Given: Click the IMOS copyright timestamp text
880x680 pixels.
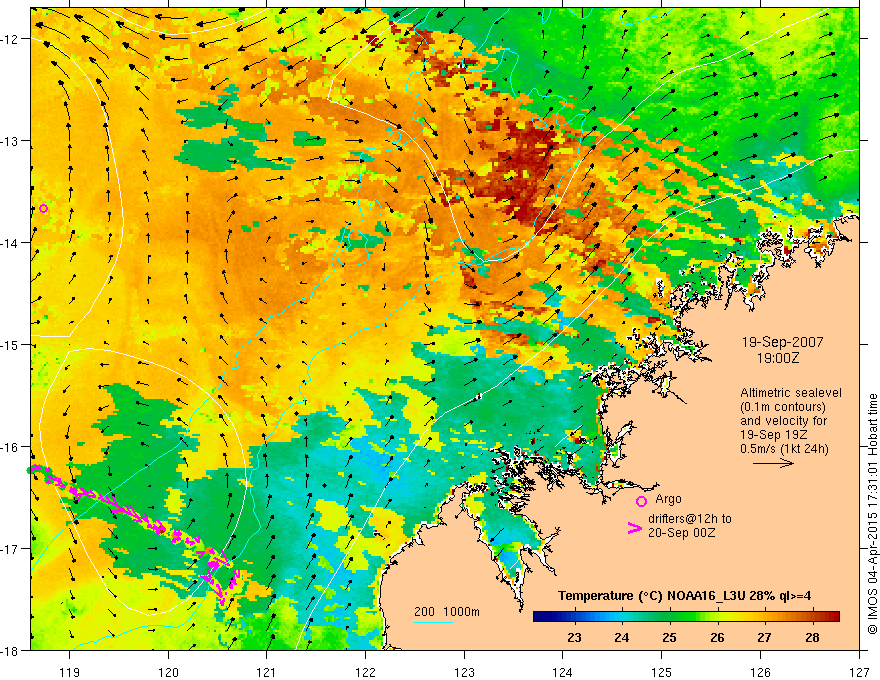Looking at the screenshot, I should click(872, 514).
